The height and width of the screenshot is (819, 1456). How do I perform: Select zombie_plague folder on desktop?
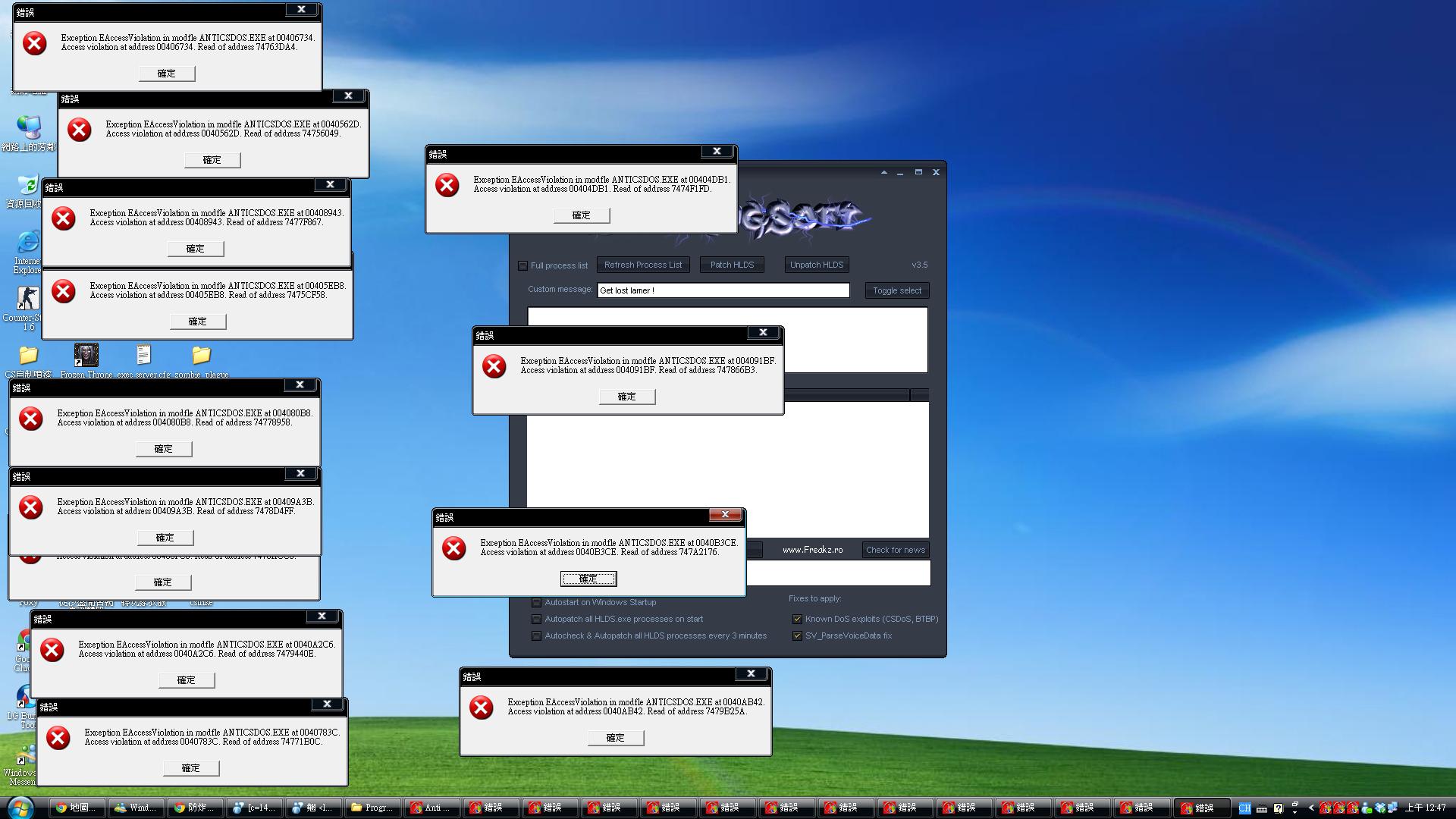point(201,360)
